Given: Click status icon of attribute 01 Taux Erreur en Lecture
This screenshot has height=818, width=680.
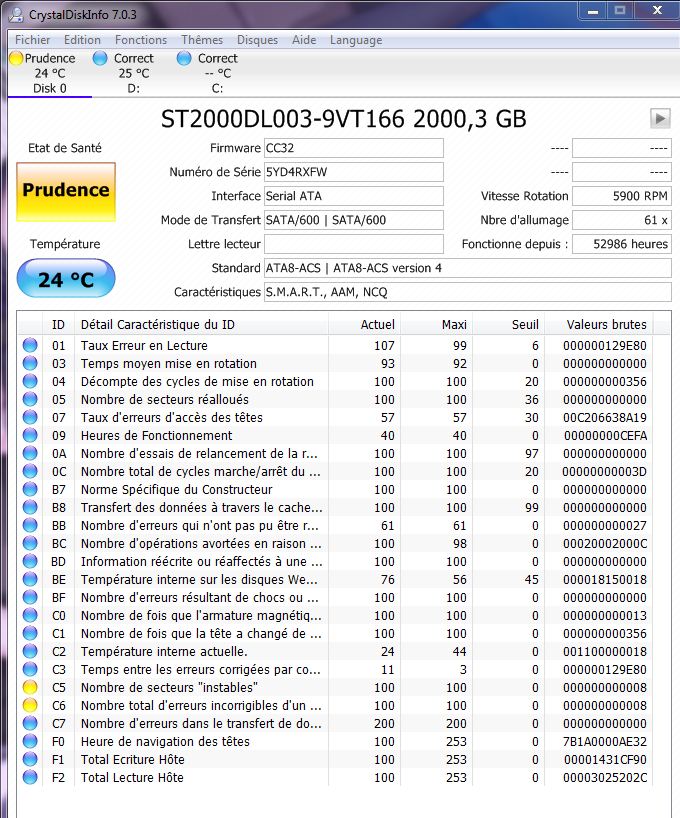Looking at the screenshot, I should coord(30,345).
